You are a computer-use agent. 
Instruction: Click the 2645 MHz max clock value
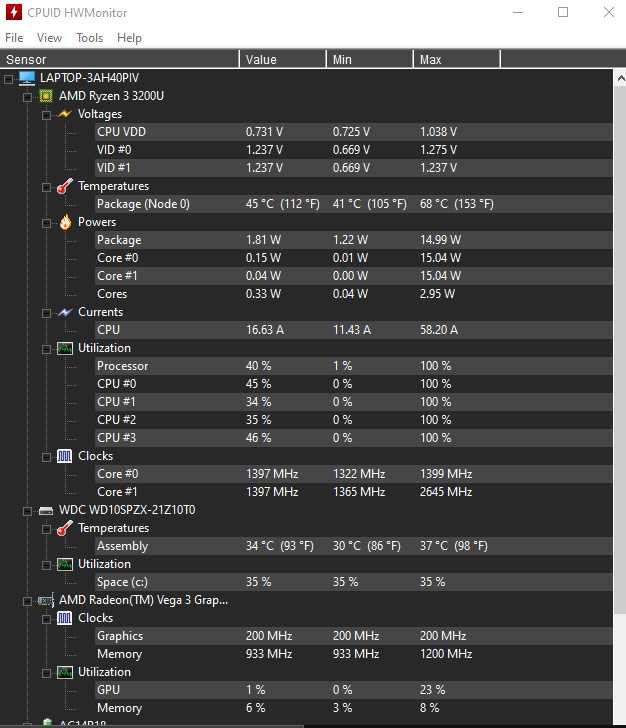(x=446, y=492)
